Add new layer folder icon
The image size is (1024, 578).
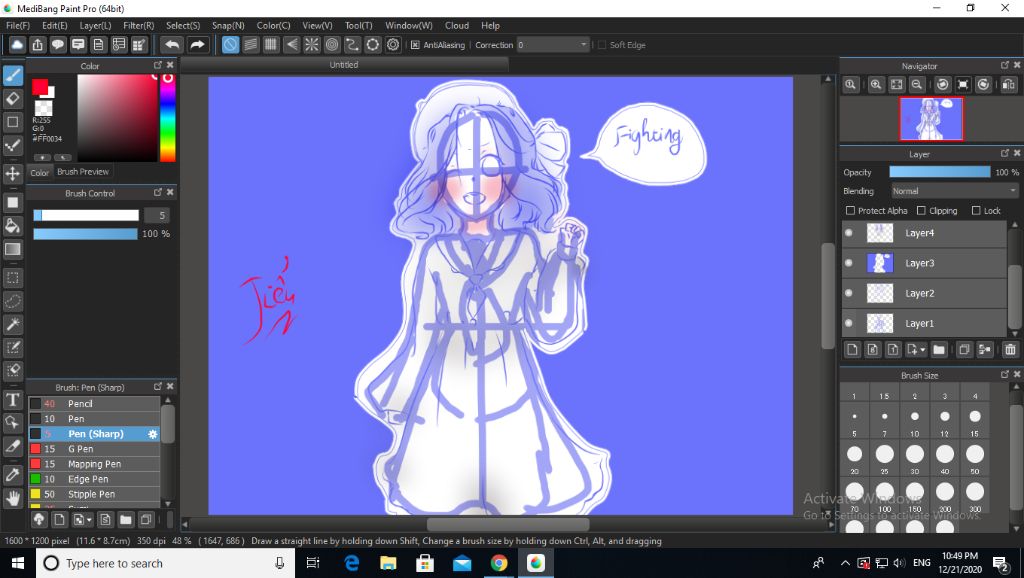(938, 349)
